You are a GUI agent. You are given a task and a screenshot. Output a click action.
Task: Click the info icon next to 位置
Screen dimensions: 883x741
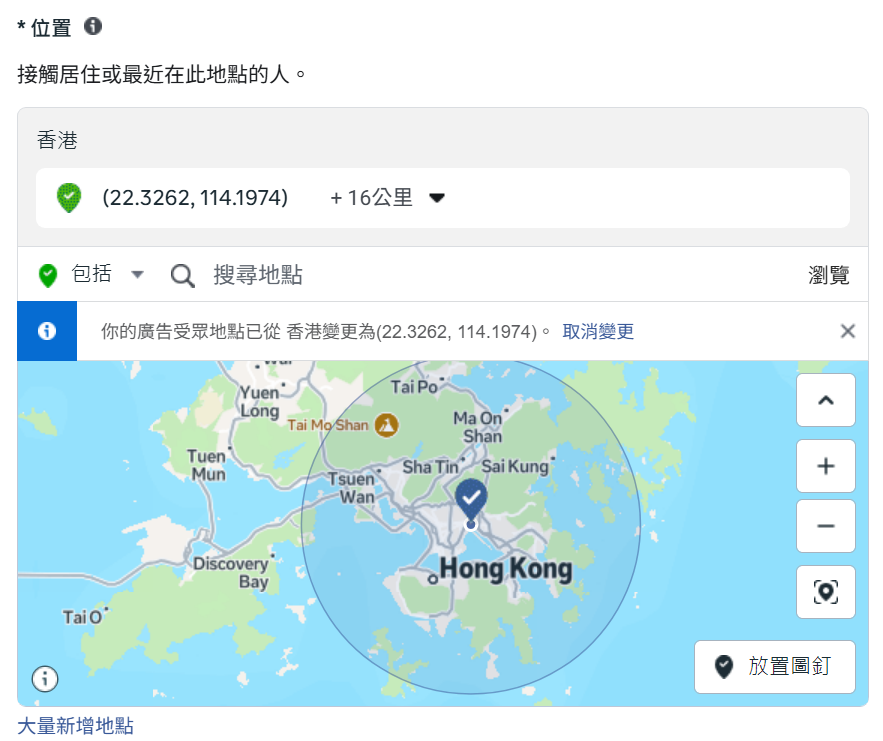click(x=93, y=27)
